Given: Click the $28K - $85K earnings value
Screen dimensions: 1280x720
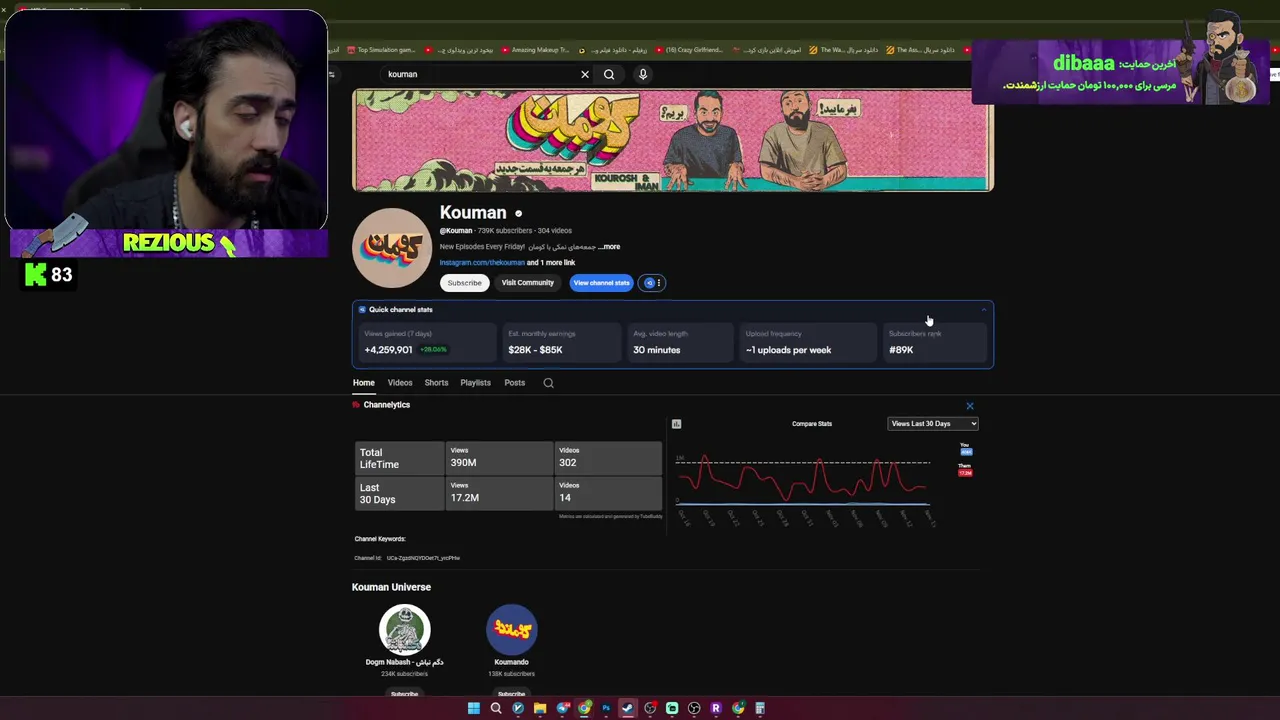Looking at the screenshot, I should pos(535,350).
